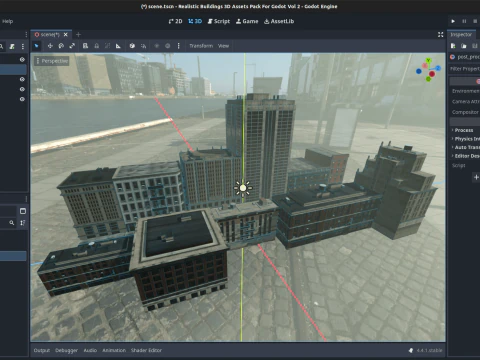The width and height of the screenshot is (480, 360).
Task: Expand the Process section
Action: (x=464, y=130)
